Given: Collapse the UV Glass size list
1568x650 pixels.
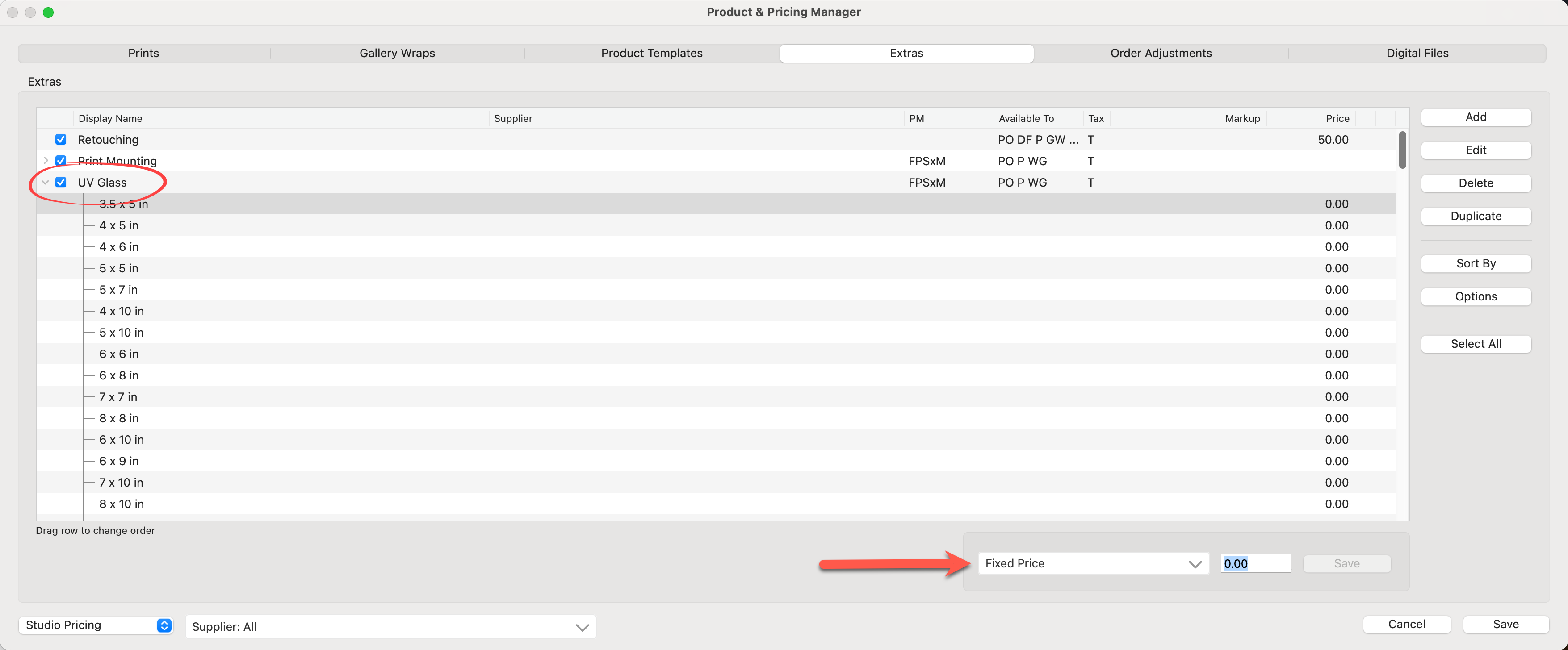Looking at the screenshot, I should point(46,182).
